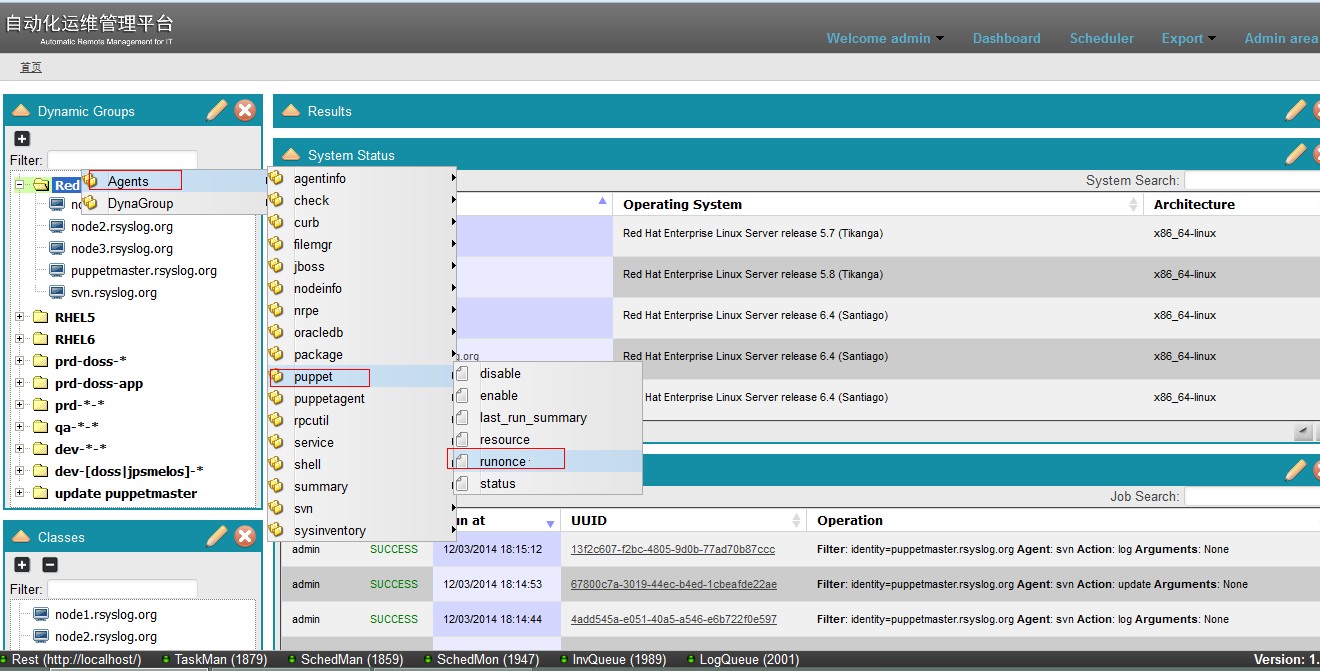This screenshot has height=671, width=1320.
Task: Open the package agent submenu
Action: pyautogui.click(x=361, y=354)
